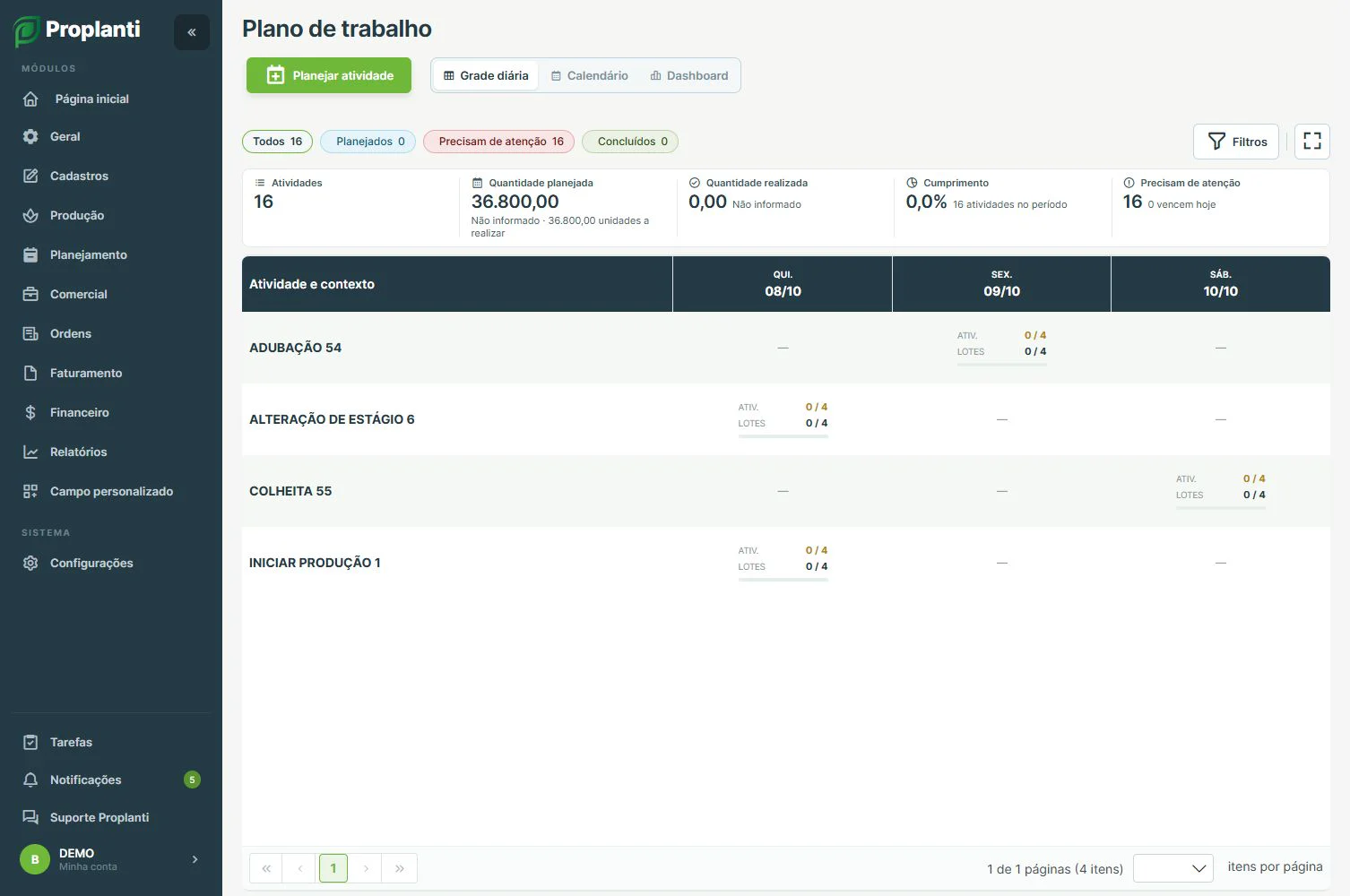Image resolution: width=1350 pixels, height=896 pixels.
Task: Click the Planejar atividade button
Action: click(x=329, y=75)
